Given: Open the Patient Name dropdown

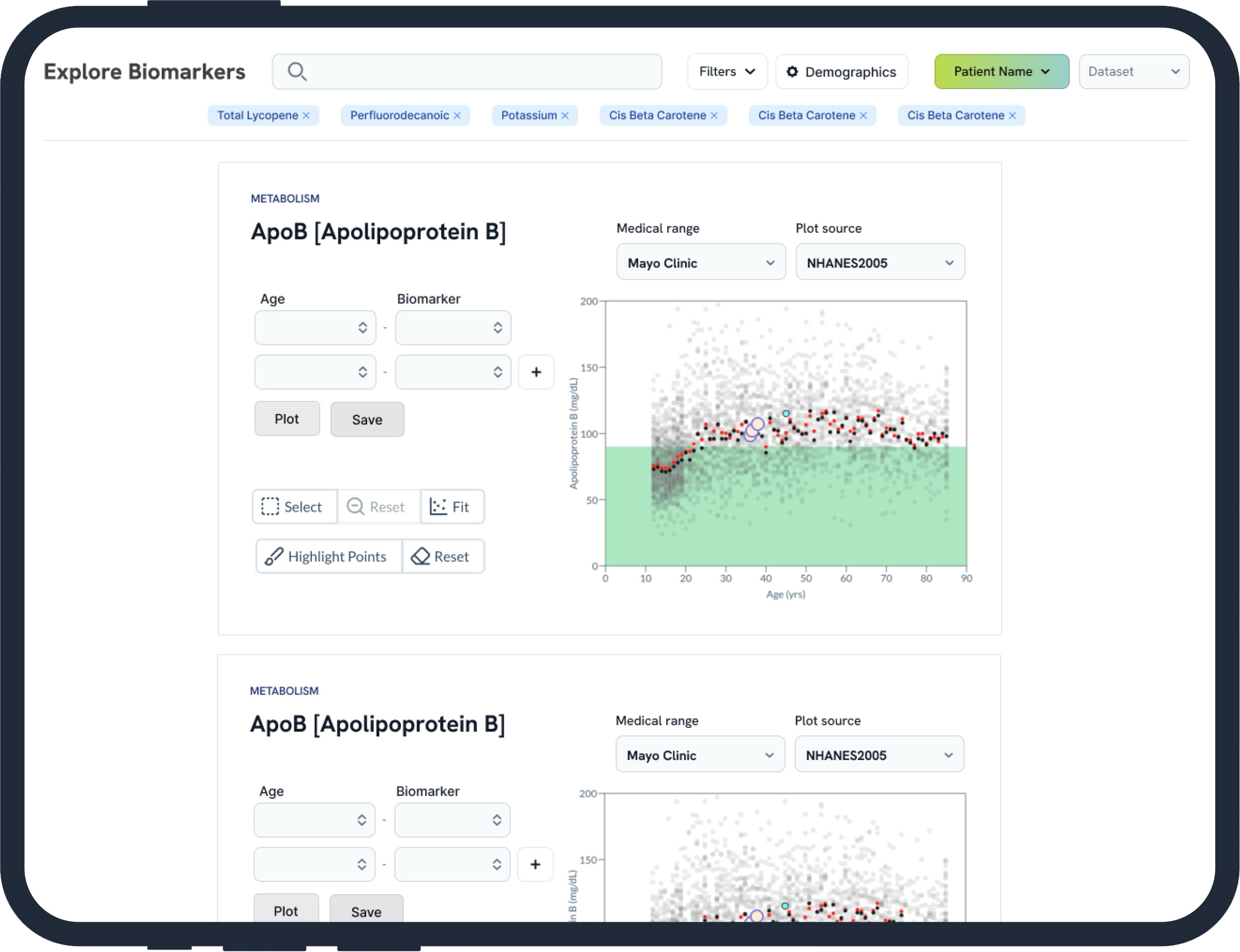Looking at the screenshot, I should click(1001, 72).
